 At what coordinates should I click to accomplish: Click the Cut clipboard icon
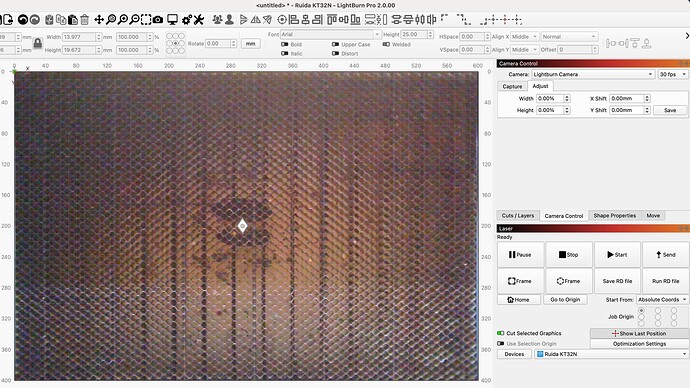[x=49, y=20]
